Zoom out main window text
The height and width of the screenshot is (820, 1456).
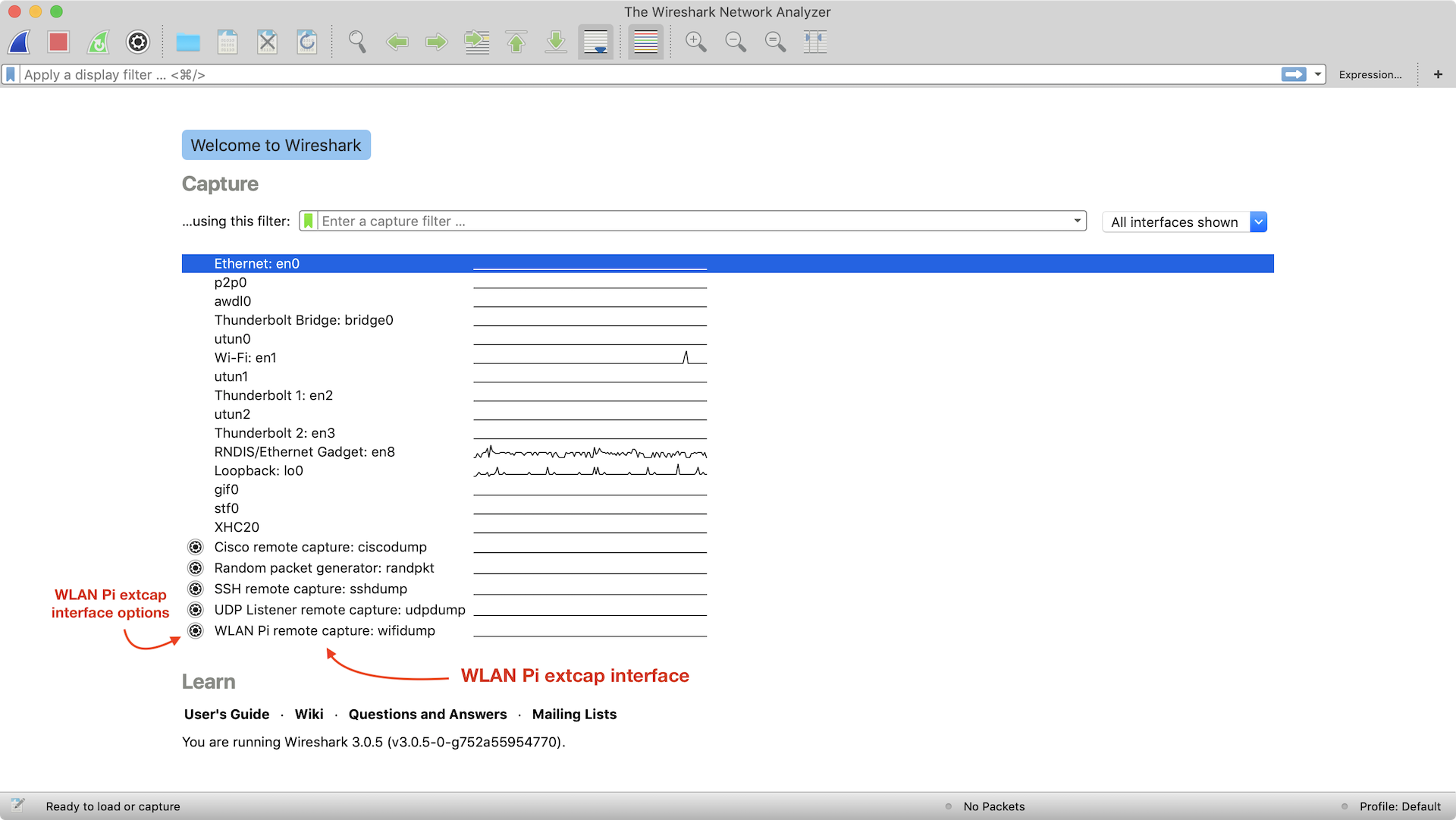[736, 42]
